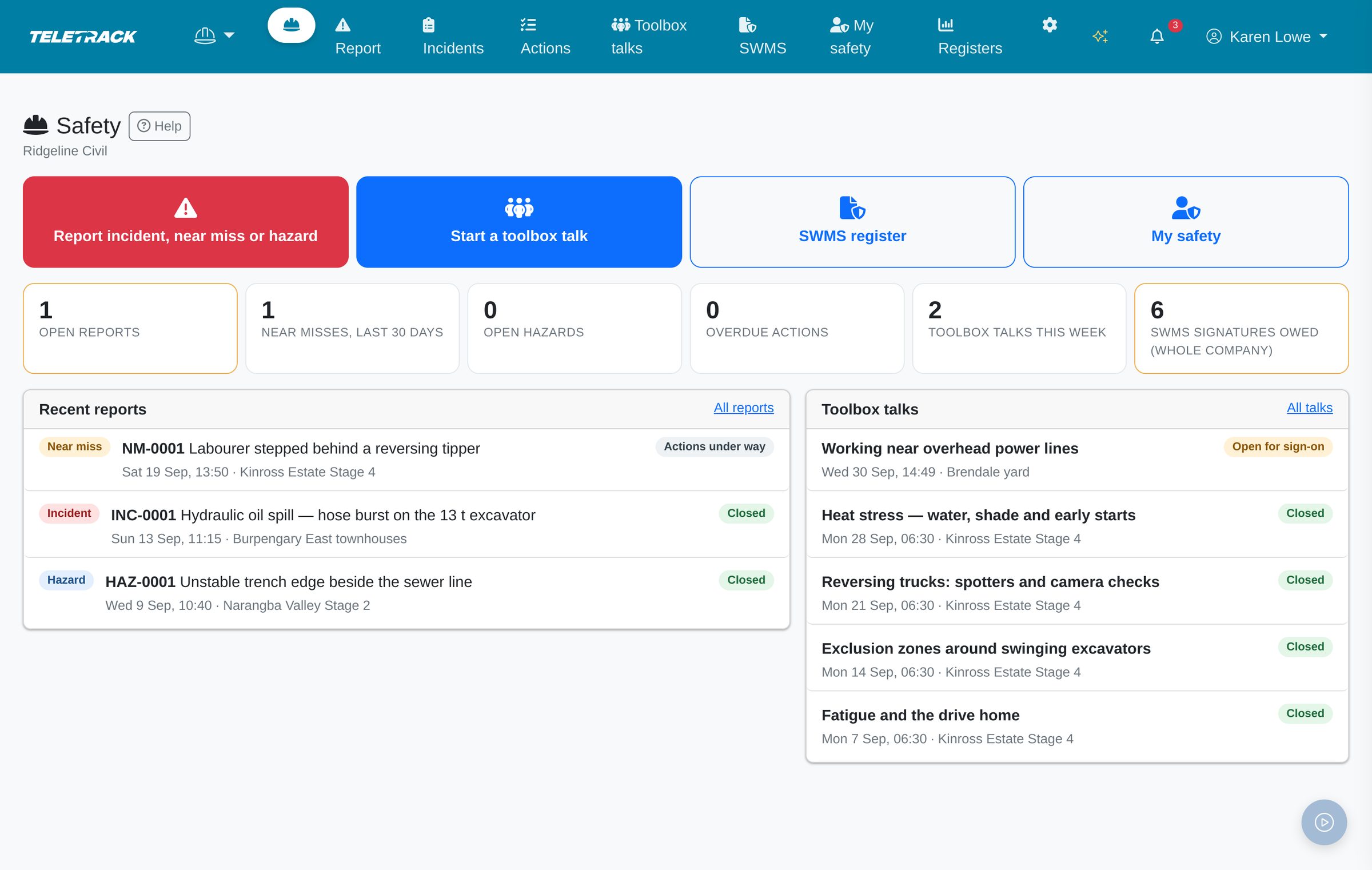Screen dimensions: 1372x870
Task: Open the Report nav item
Action: coord(358,37)
